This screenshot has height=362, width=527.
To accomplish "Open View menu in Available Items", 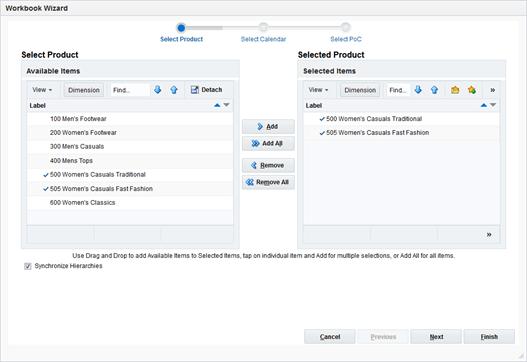I will pos(42,90).
